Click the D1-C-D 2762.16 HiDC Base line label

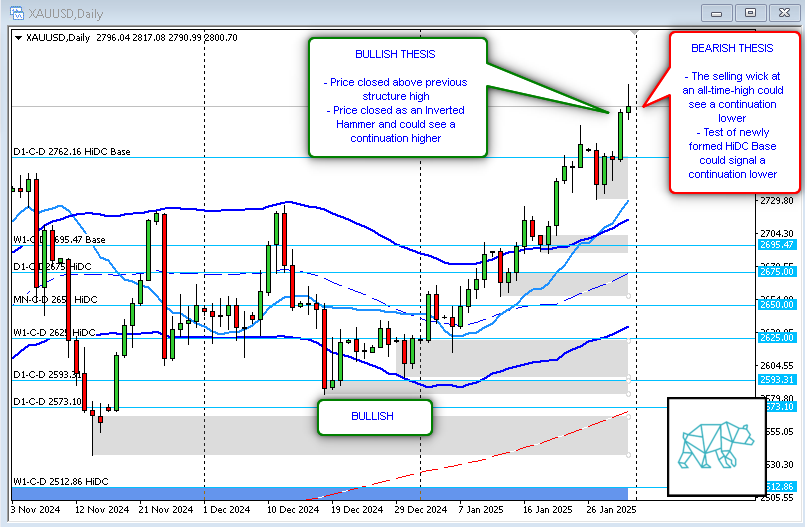point(71,152)
